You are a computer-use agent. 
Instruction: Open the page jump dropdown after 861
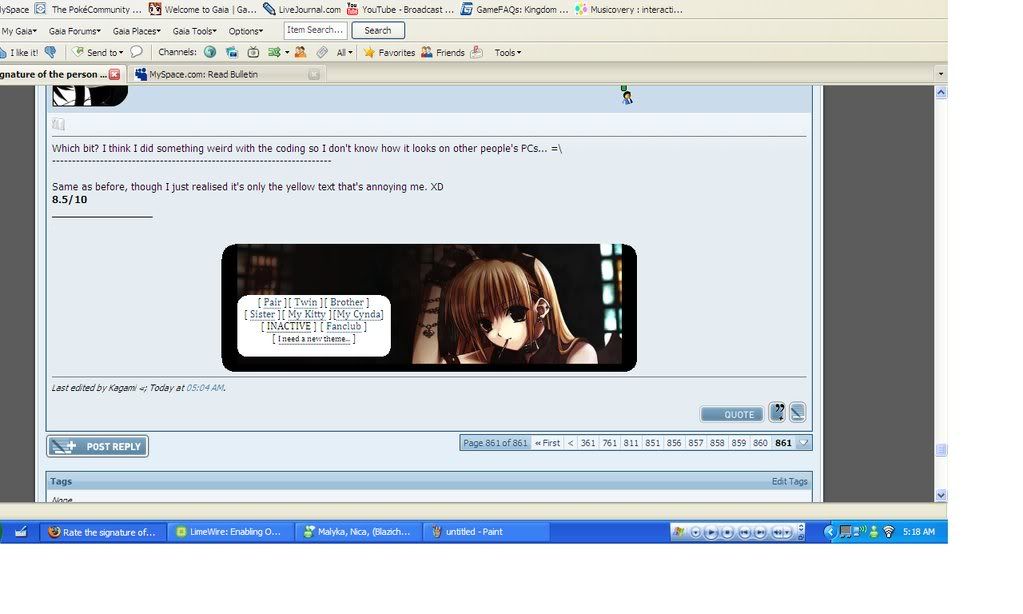804,442
